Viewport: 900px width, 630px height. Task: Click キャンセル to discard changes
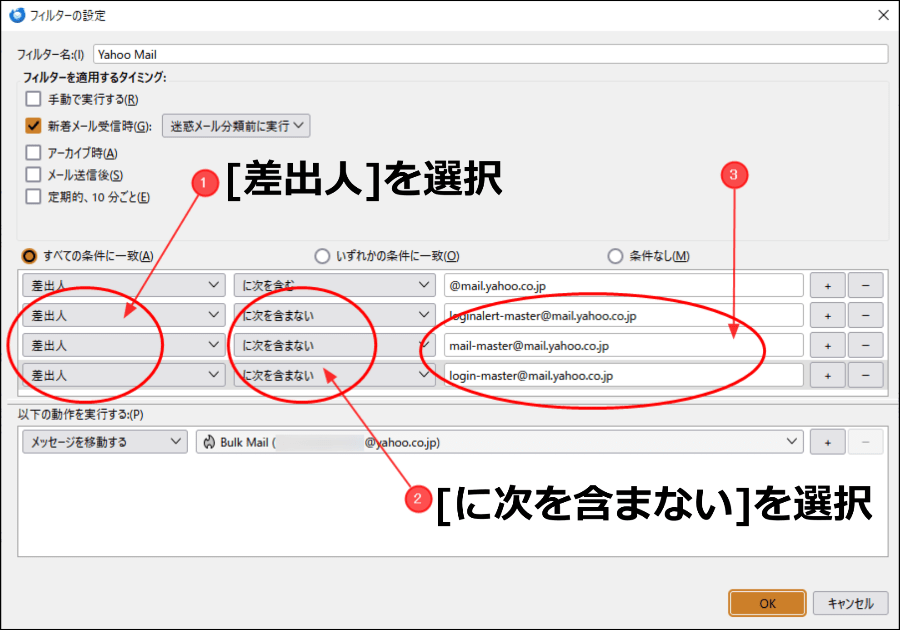click(x=851, y=603)
